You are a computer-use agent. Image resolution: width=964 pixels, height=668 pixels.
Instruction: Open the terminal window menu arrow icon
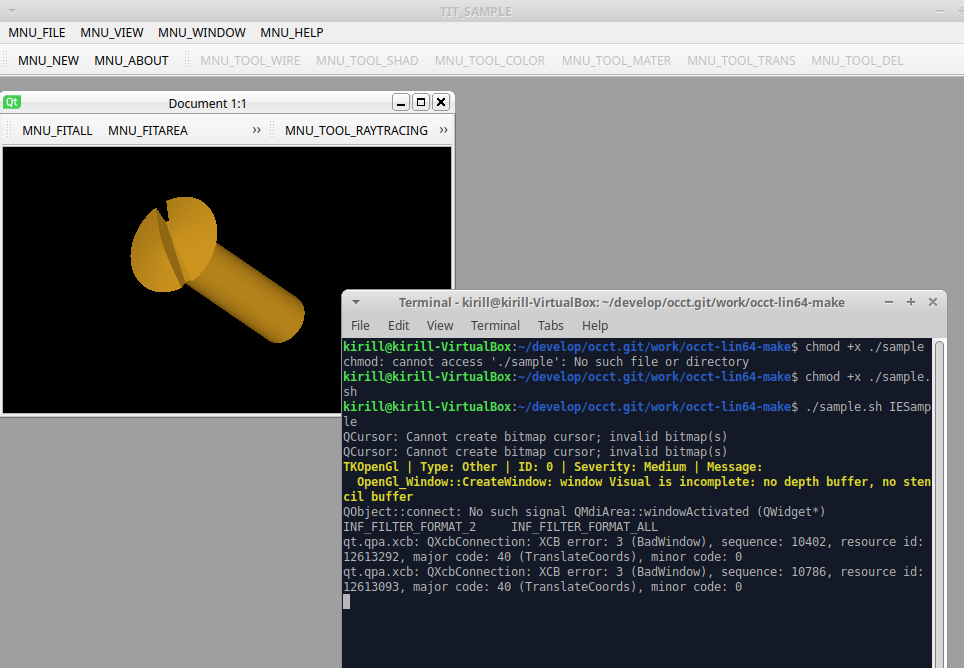[356, 302]
